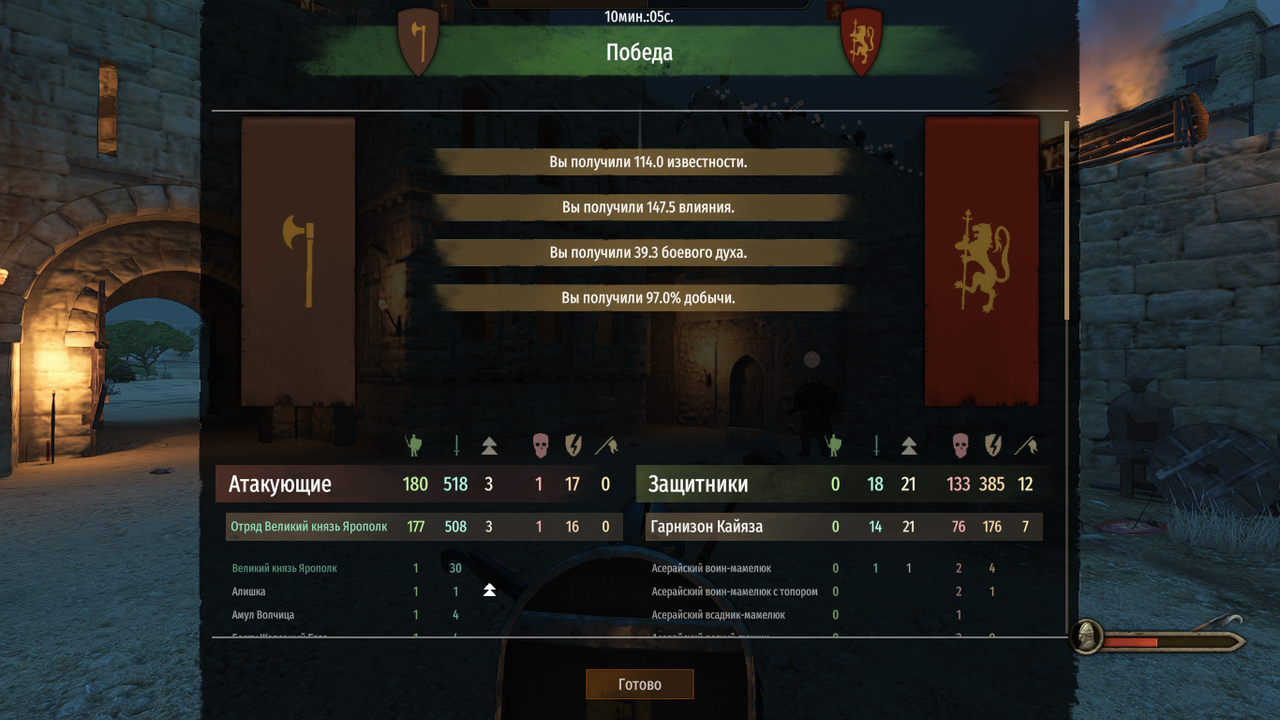
Task: Click the defenders' routed flag-axe icon
Action: click(x=1025, y=446)
